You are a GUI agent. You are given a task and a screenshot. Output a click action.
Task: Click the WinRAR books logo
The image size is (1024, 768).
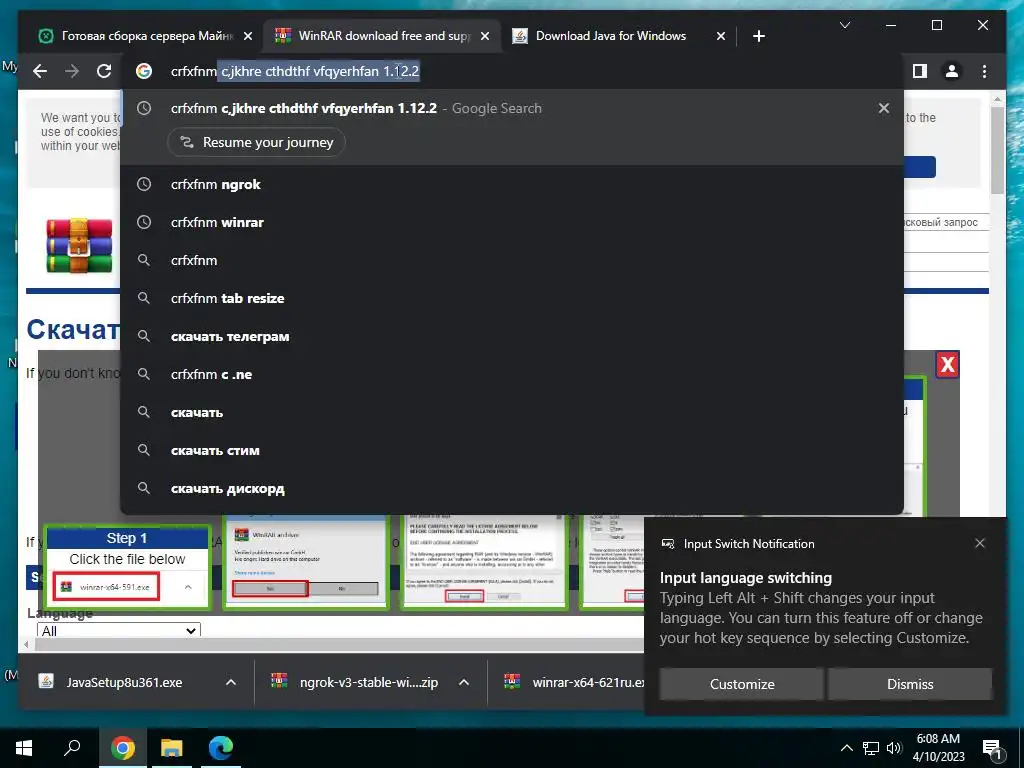[x=79, y=245]
